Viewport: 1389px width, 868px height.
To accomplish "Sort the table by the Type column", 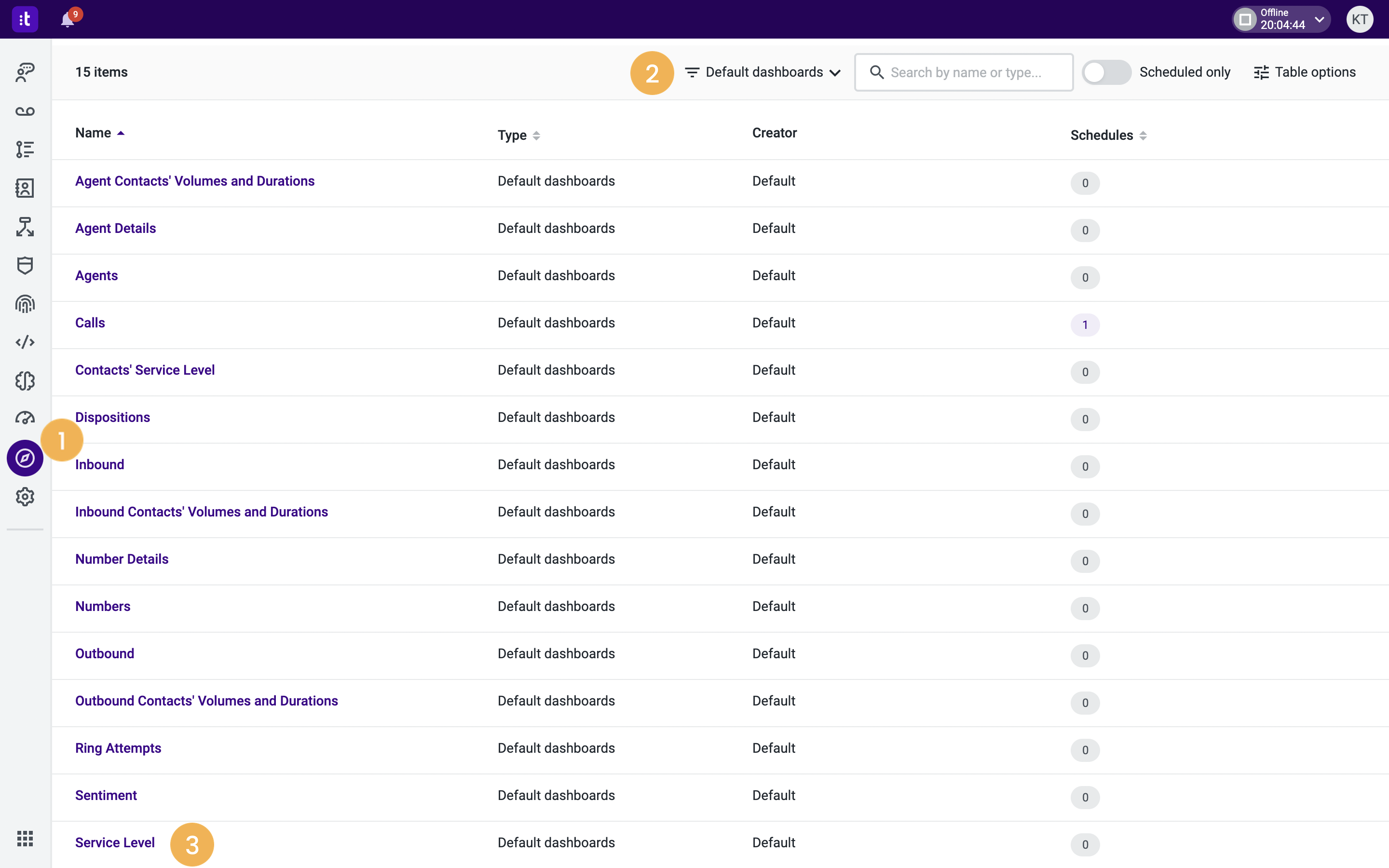I will (x=536, y=136).
